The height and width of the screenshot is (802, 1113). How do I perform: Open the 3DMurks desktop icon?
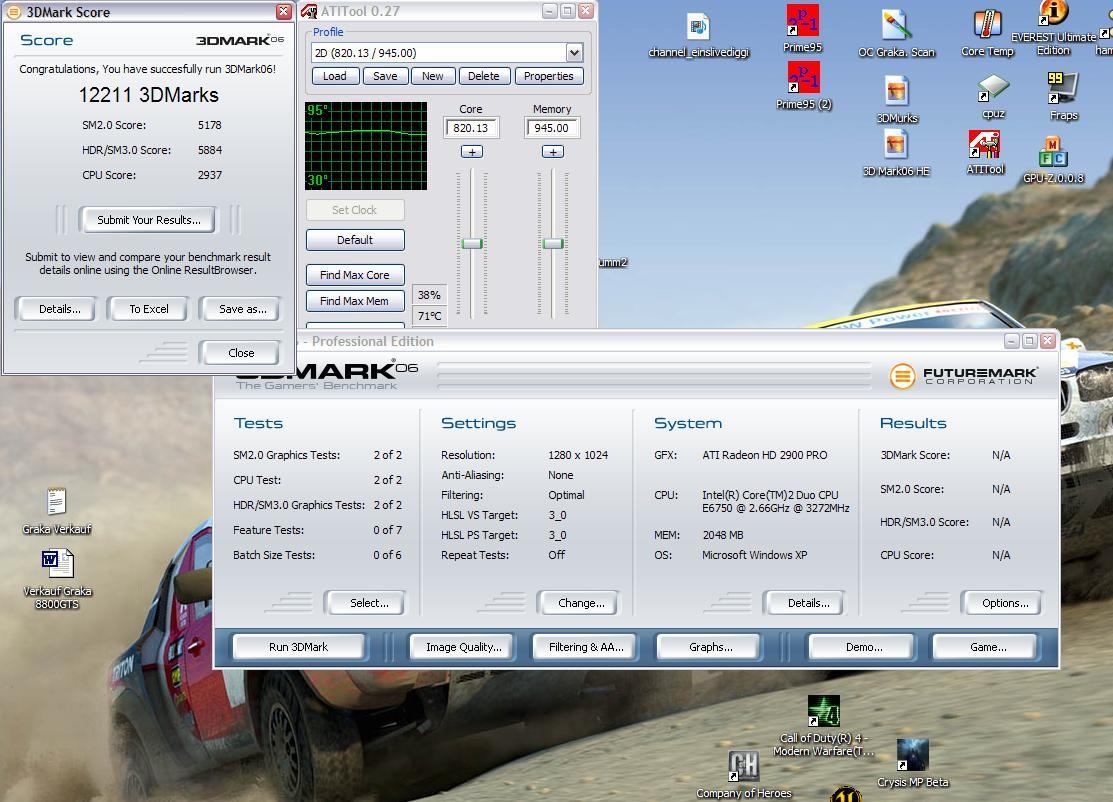click(897, 99)
